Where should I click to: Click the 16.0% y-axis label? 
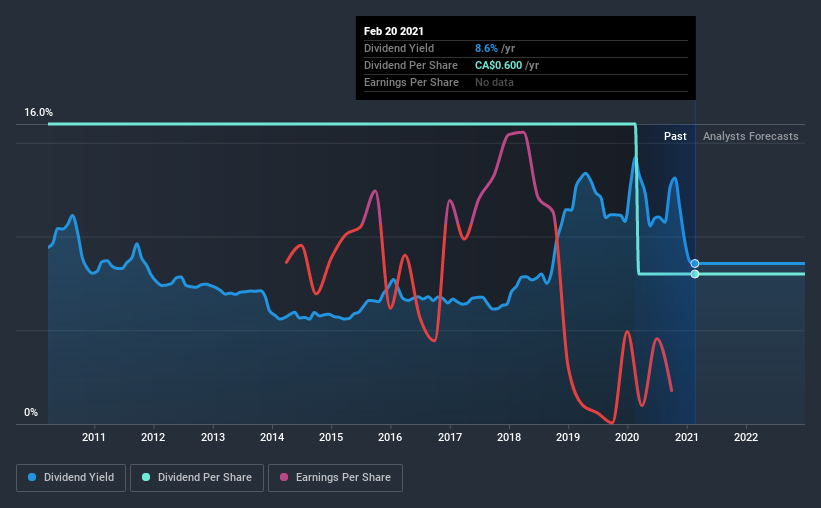pyautogui.click(x=38, y=113)
